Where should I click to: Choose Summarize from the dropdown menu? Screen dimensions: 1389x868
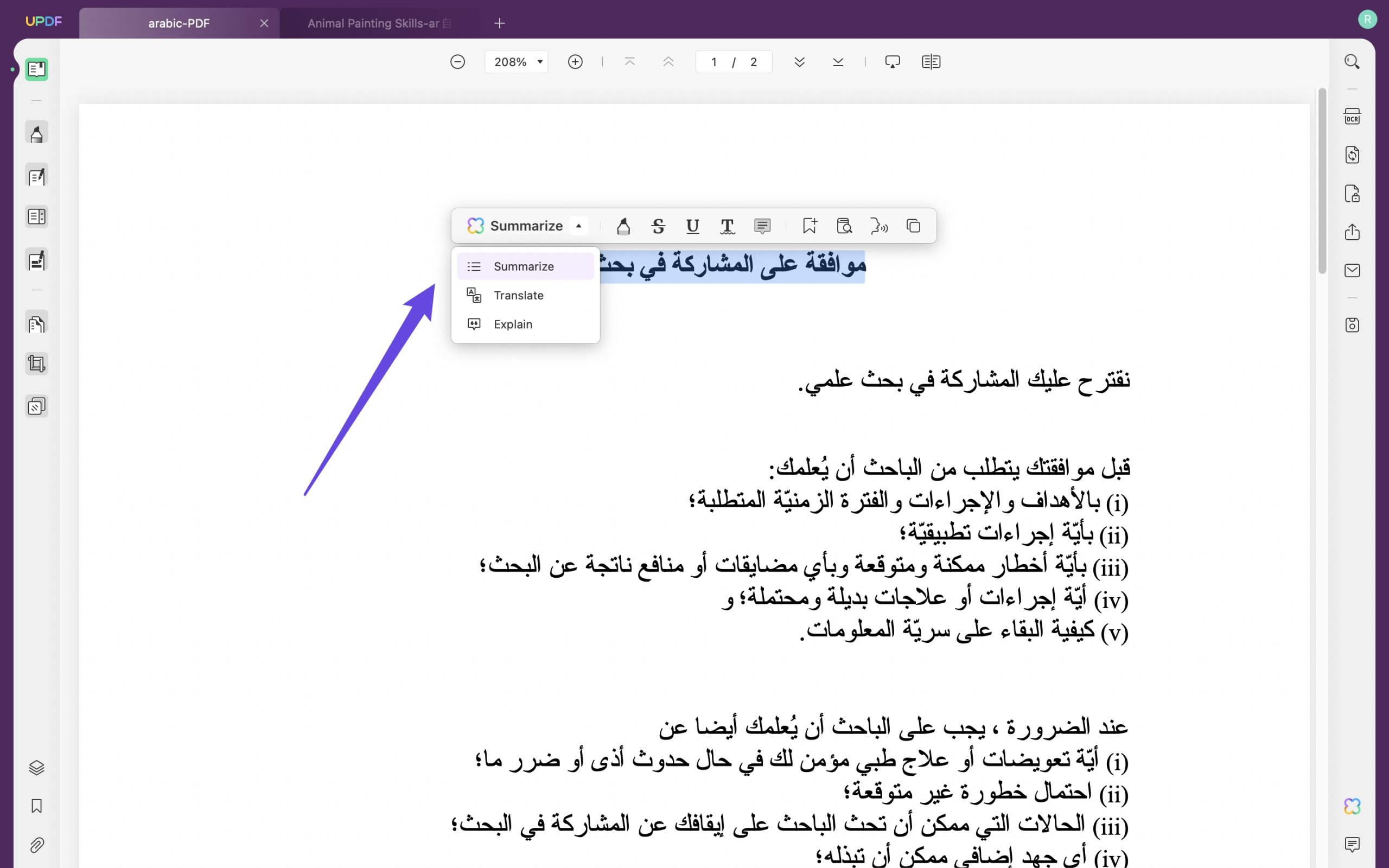pyautogui.click(x=525, y=266)
